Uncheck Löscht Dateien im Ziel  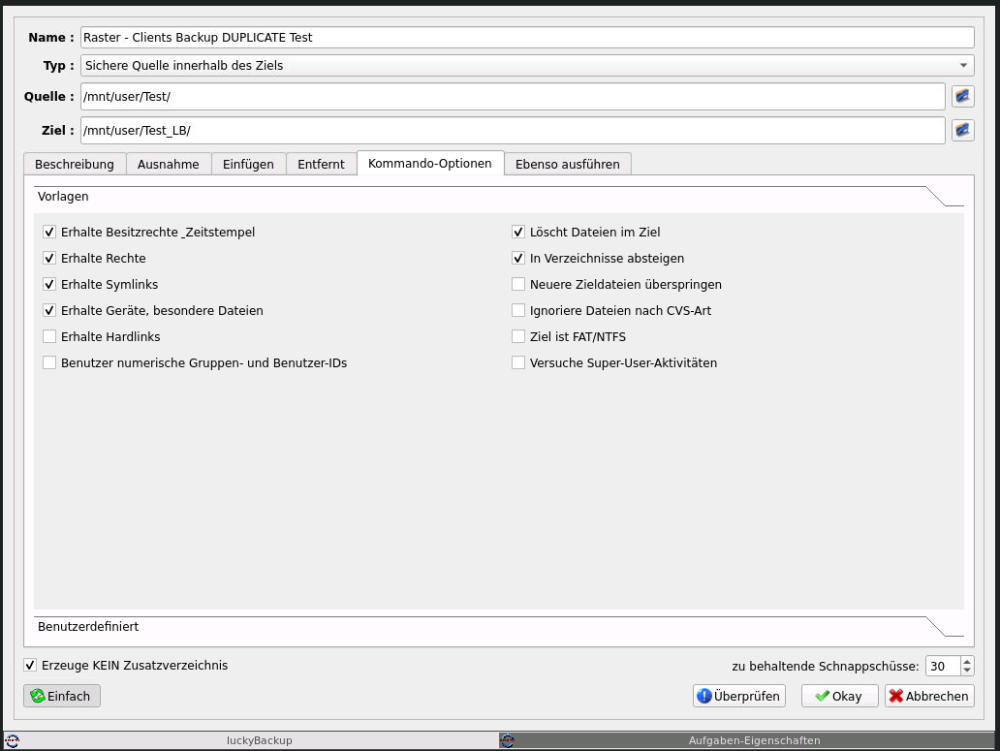(x=518, y=232)
